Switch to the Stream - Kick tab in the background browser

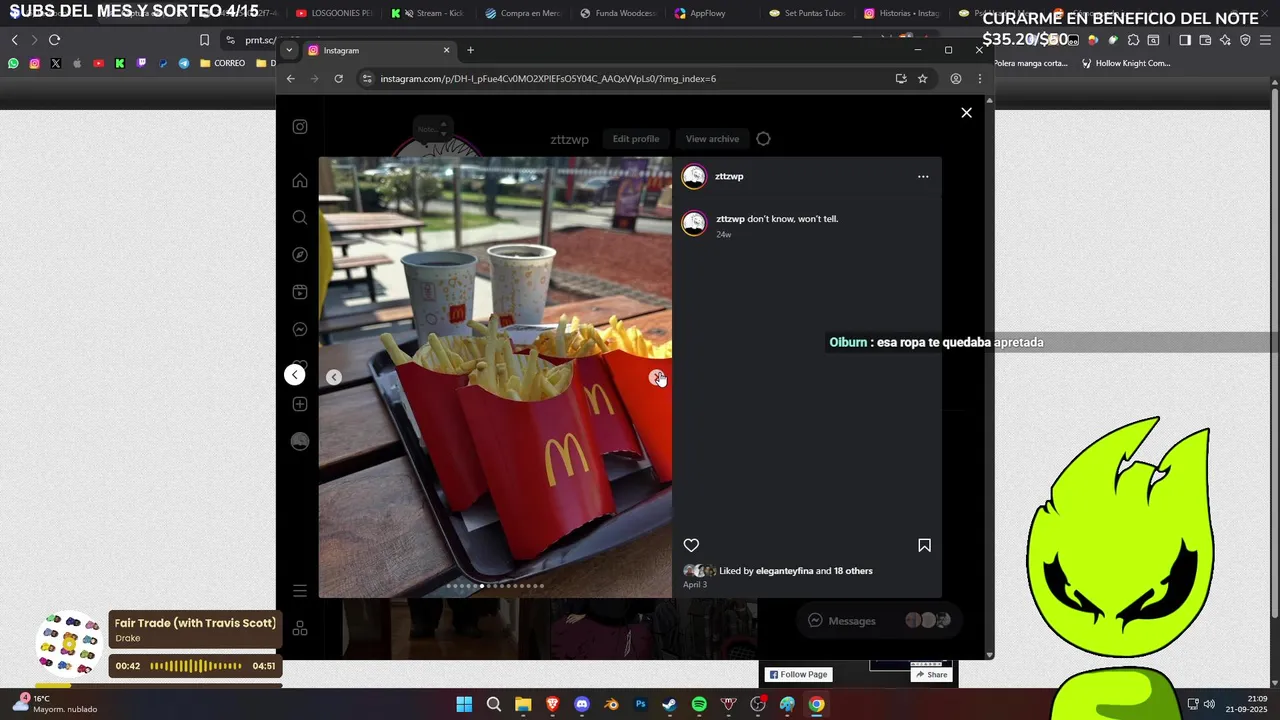428,14
